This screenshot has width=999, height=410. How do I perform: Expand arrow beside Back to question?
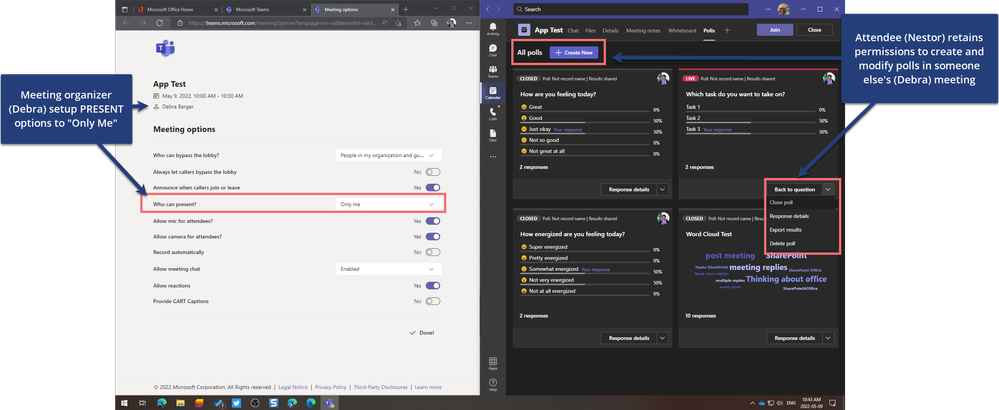click(828, 189)
